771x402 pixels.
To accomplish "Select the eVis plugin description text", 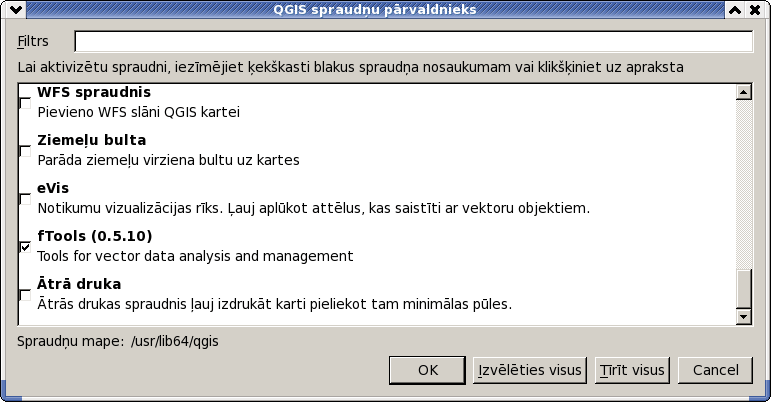I will [313, 208].
